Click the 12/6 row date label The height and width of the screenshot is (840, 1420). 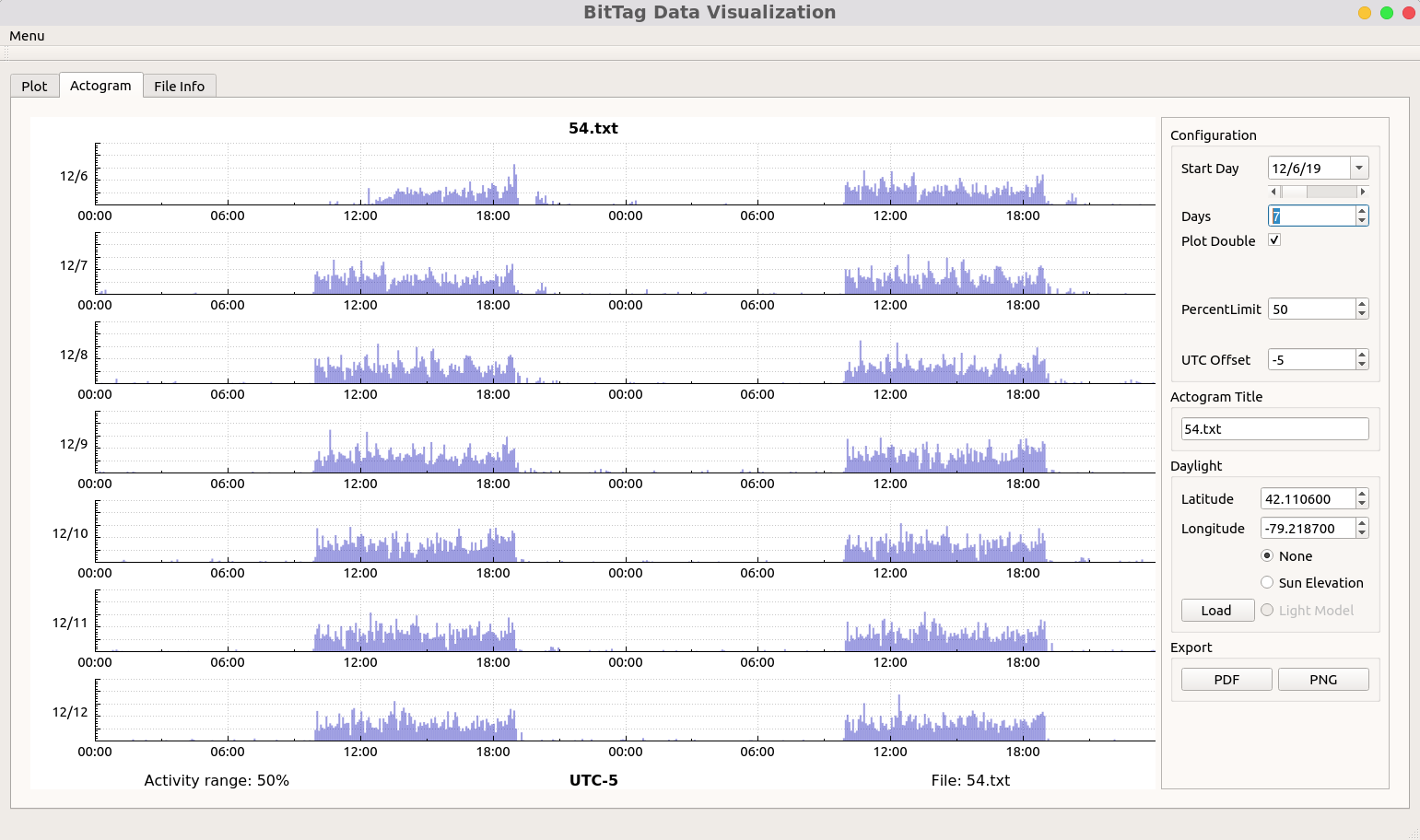[74, 176]
